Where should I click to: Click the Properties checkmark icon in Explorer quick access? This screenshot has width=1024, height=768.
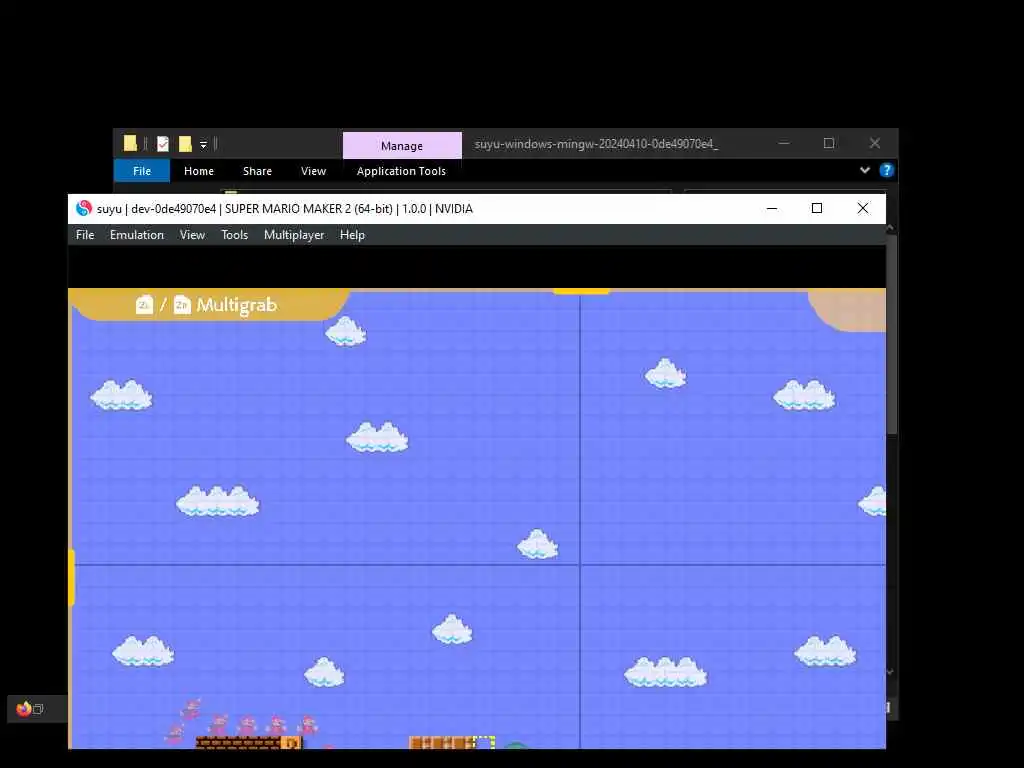click(x=163, y=144)
